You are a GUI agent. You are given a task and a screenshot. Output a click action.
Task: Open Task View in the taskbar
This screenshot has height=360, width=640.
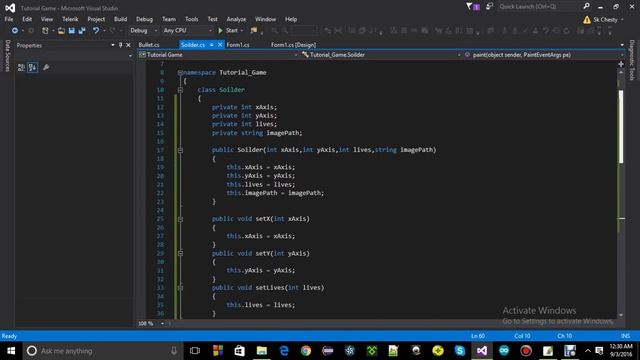195,351
